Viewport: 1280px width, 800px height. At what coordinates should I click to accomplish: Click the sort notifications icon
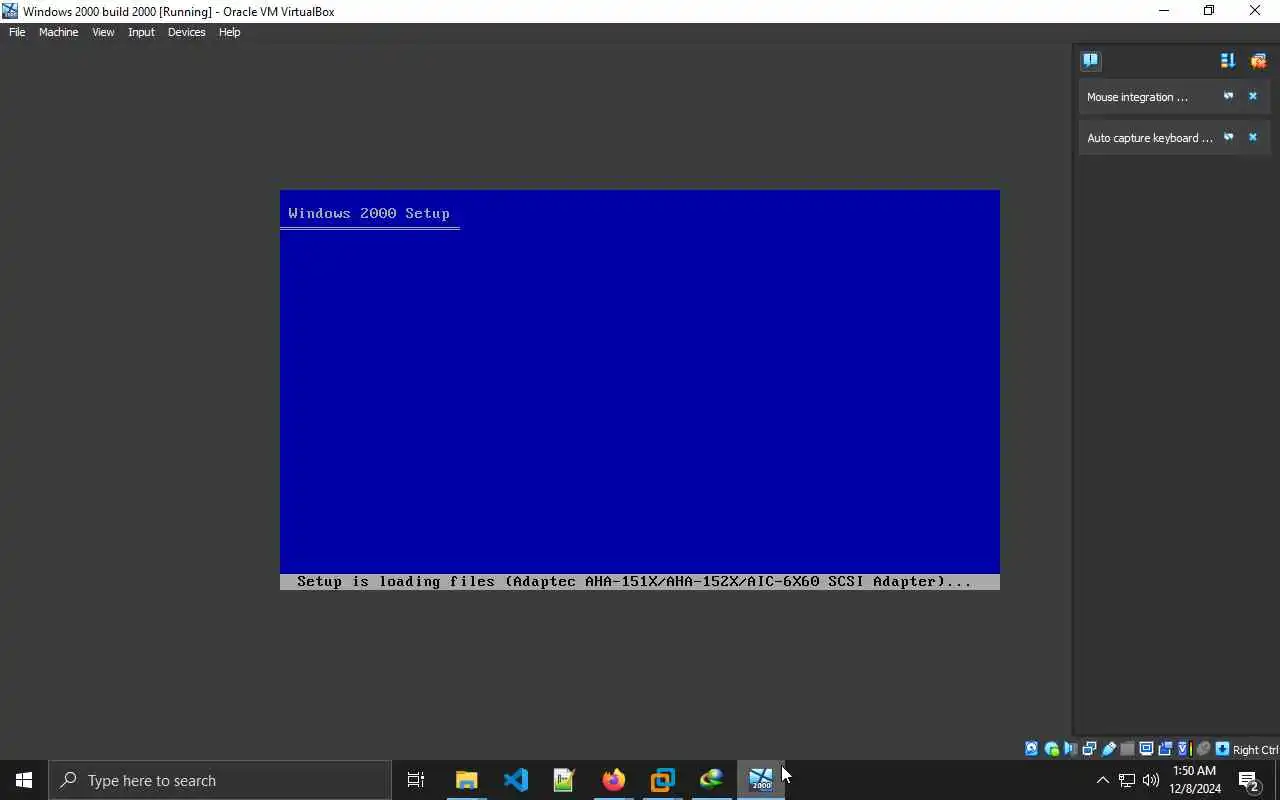pyautogui.click(x=1228, y=60)
